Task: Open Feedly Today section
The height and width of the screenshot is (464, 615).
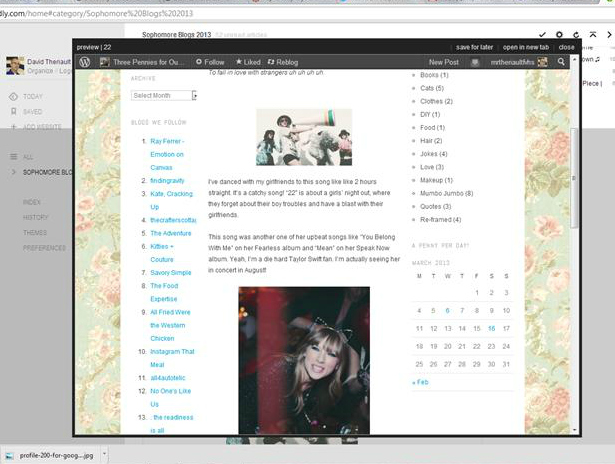Action: (x=33, y=97)
